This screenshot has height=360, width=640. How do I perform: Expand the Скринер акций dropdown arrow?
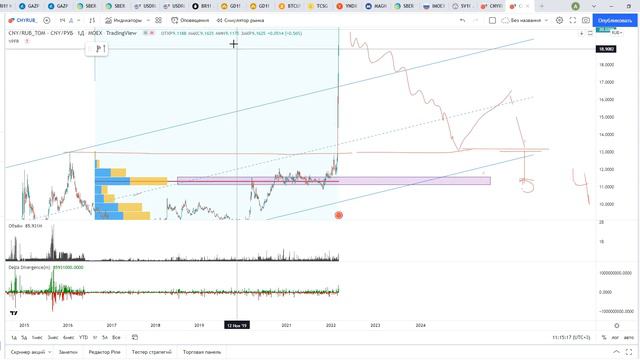pos(50,352)
